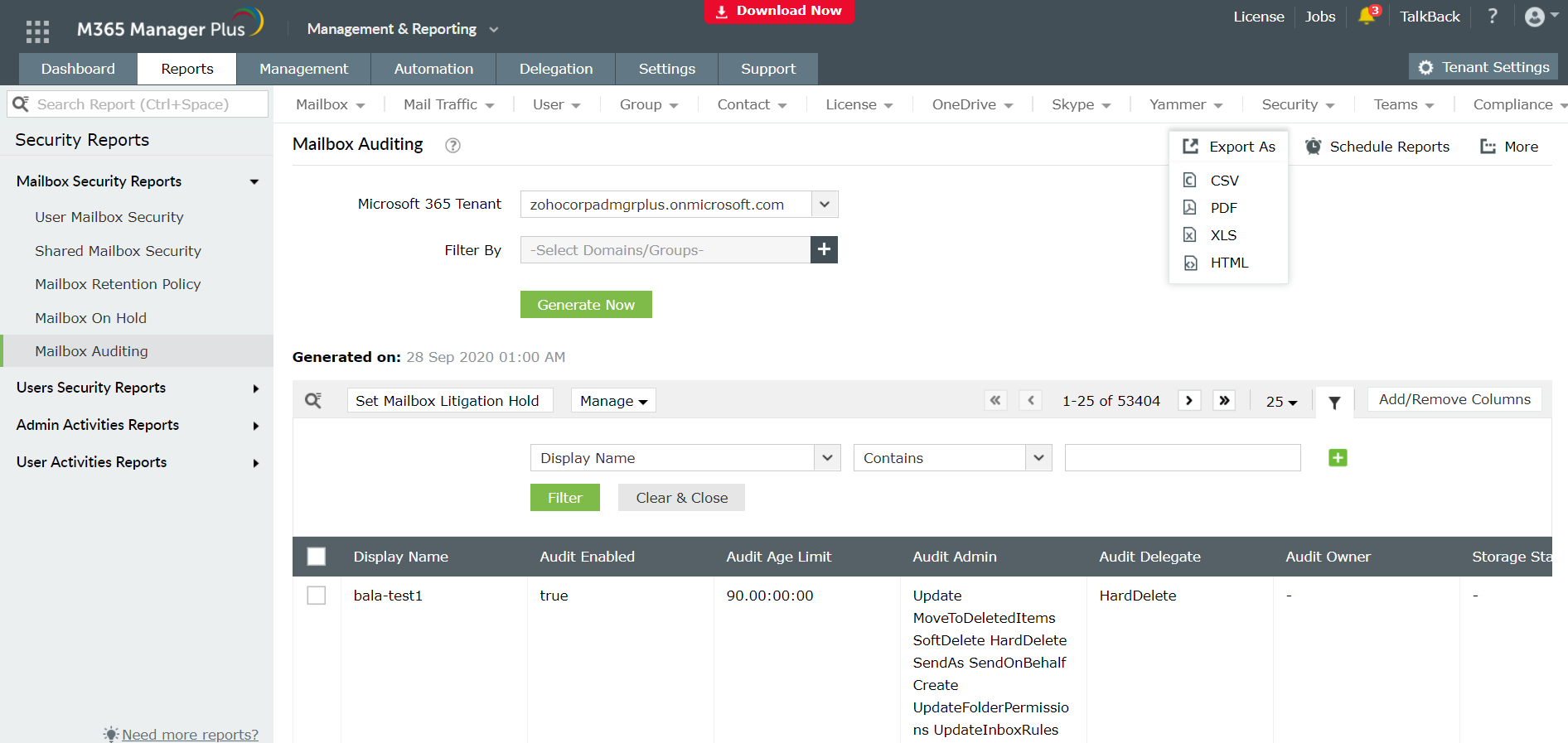Open the help question mark icon in header

1493,16
